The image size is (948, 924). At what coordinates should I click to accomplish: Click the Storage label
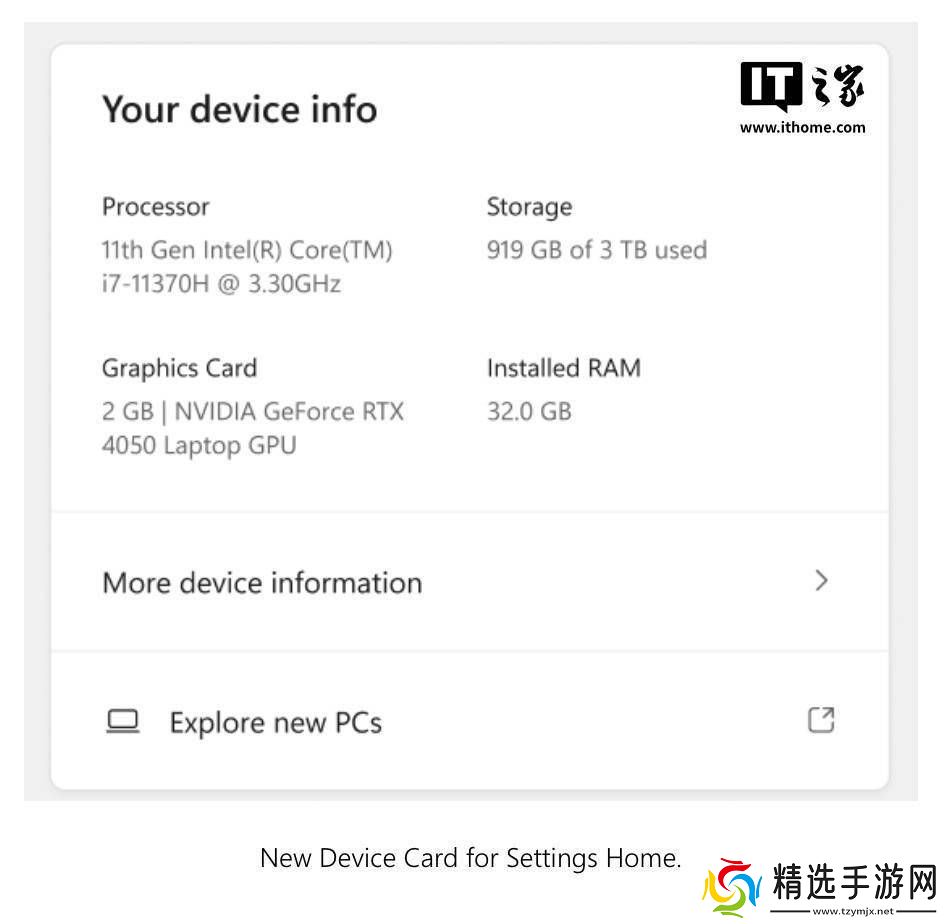point(530,207)
